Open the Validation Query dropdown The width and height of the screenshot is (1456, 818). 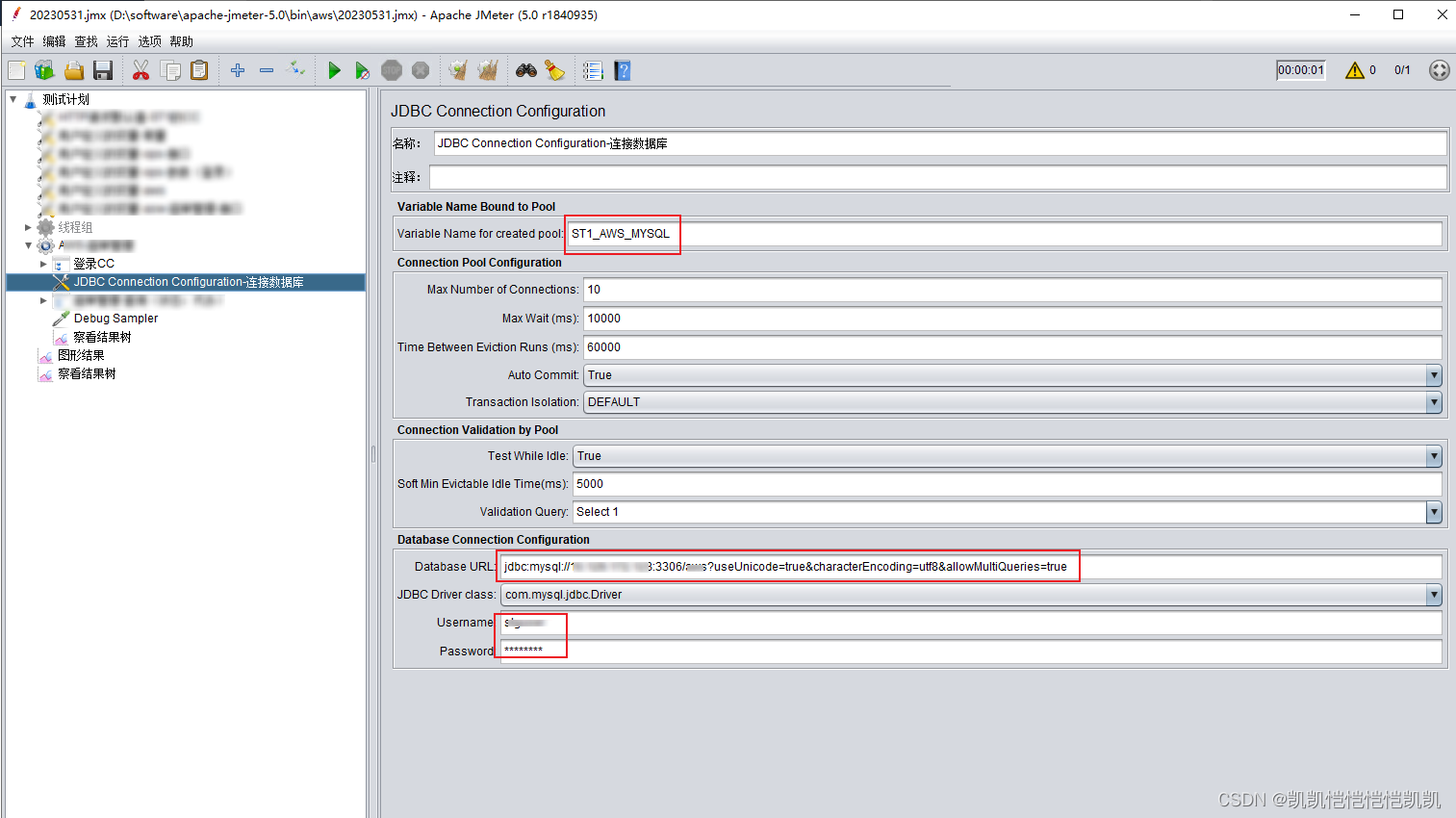coord(1008,512)
